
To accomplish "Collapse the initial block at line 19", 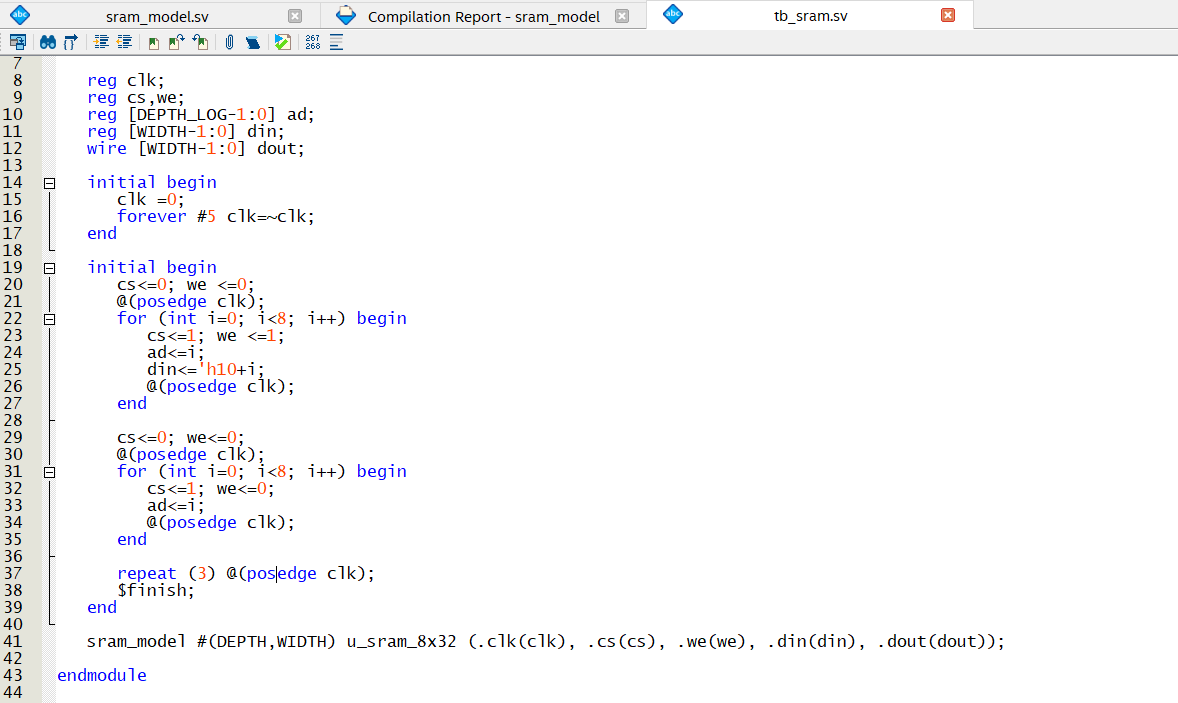I will [50, 268].
